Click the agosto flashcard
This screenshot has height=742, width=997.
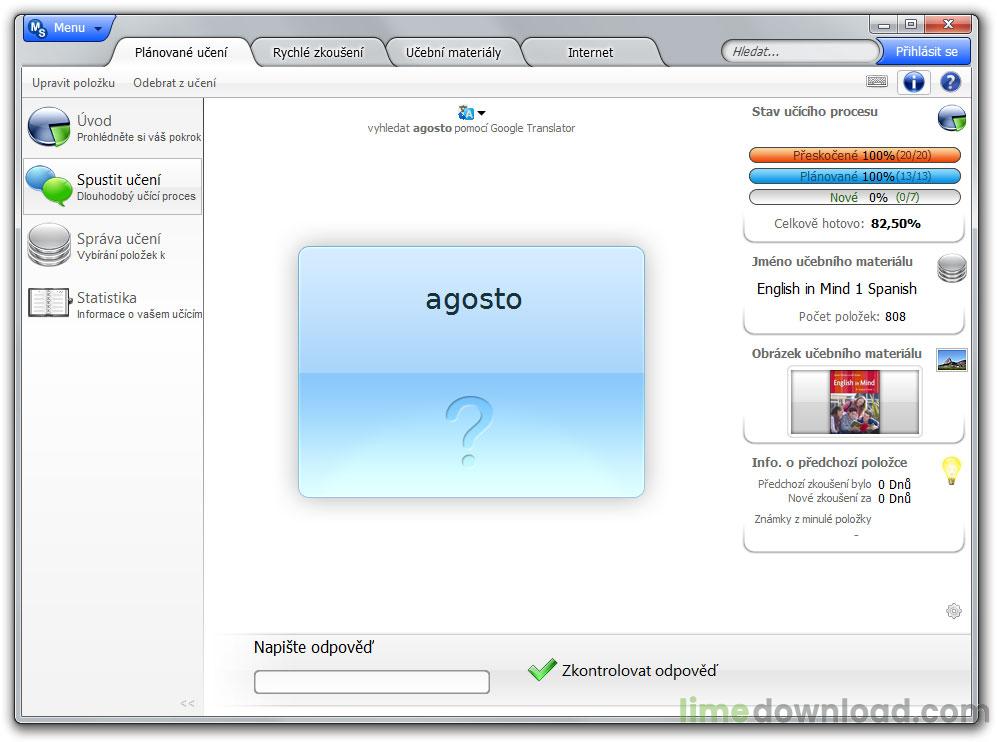point(471,372)
